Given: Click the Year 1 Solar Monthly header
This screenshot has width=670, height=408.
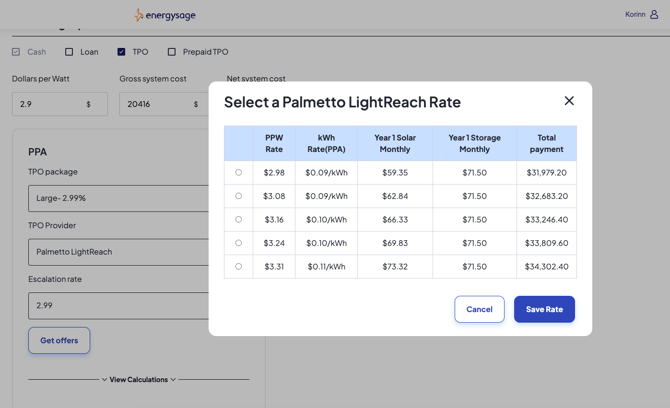Looking at the screenshot, I should pos(395,144).
